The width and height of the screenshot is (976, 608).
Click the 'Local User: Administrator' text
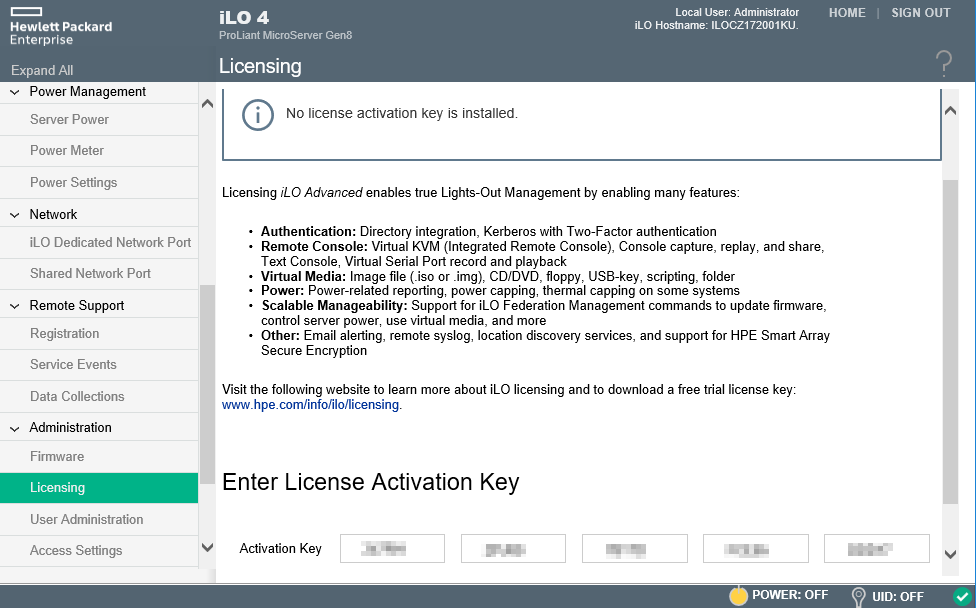(x=737, y=12)
